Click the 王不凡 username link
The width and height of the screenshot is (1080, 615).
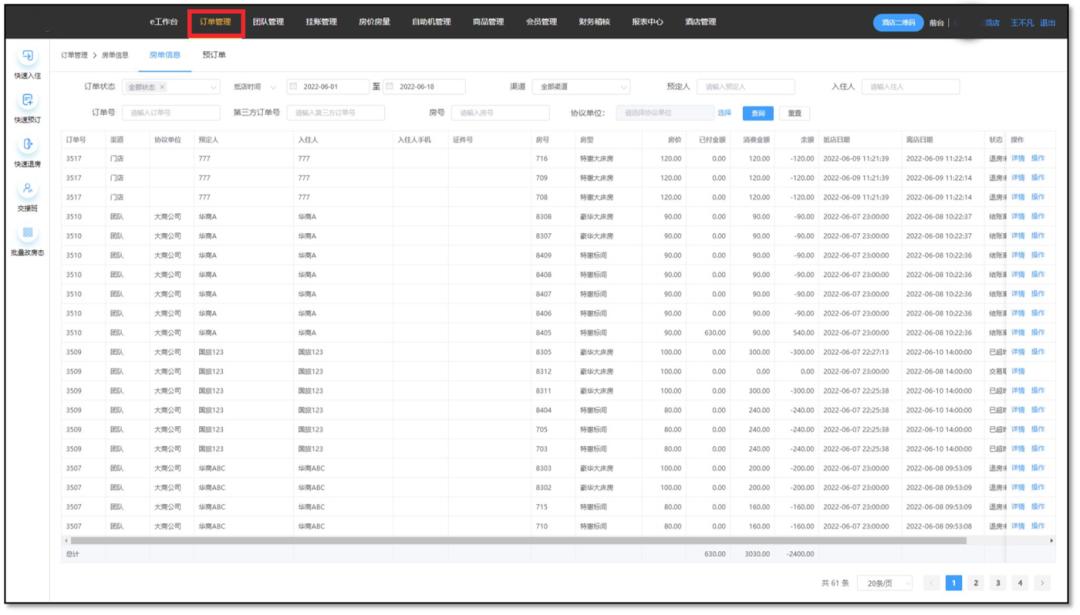(x=1022, y=23)
